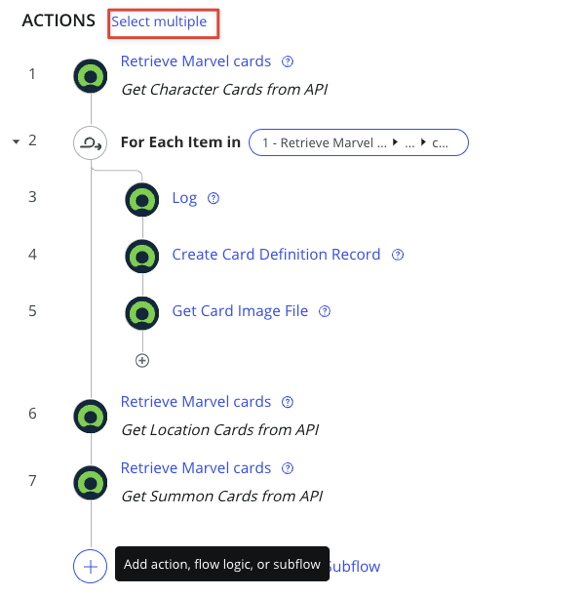Click the help icon beside Log
This screenshot has height=600, width=582.
click(214, 198)
